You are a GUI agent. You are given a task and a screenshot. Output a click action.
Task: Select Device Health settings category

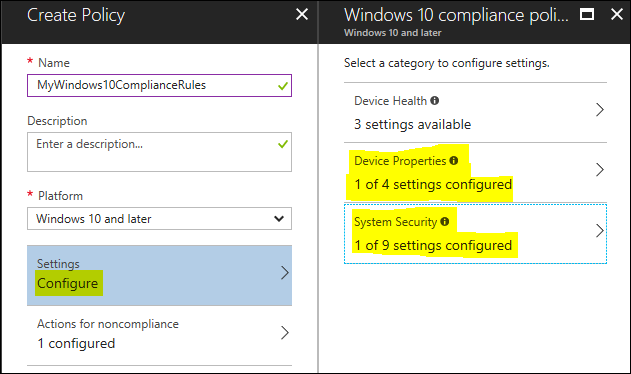tap(475, 112)
